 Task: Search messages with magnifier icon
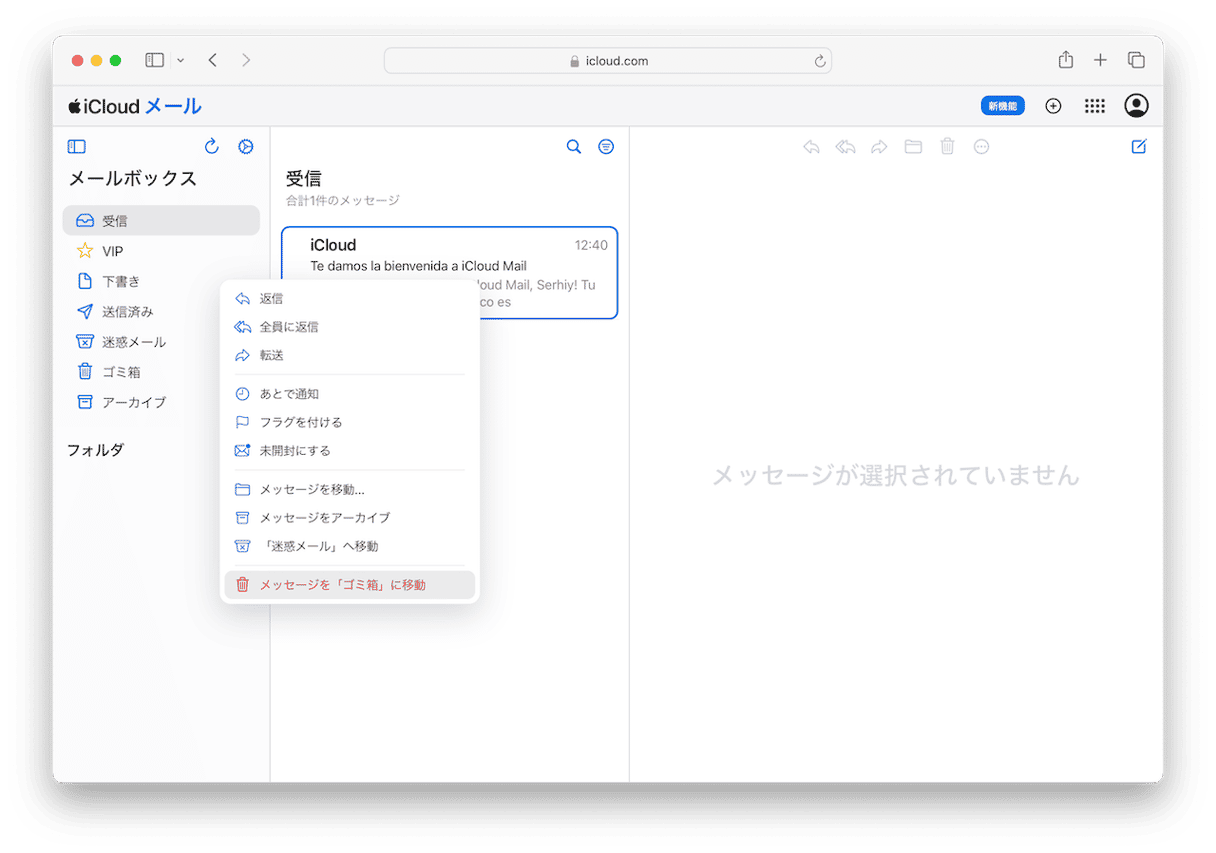coord(574,146)
